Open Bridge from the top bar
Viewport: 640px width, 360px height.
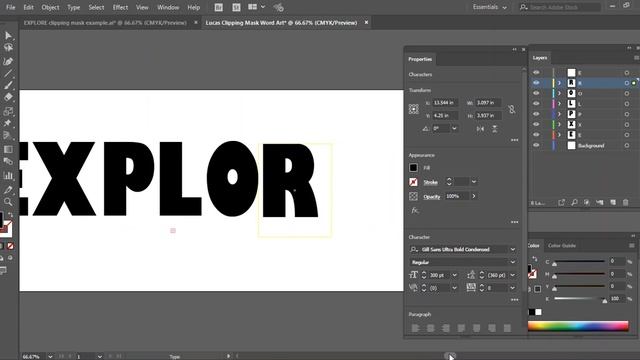coord(219,7)
